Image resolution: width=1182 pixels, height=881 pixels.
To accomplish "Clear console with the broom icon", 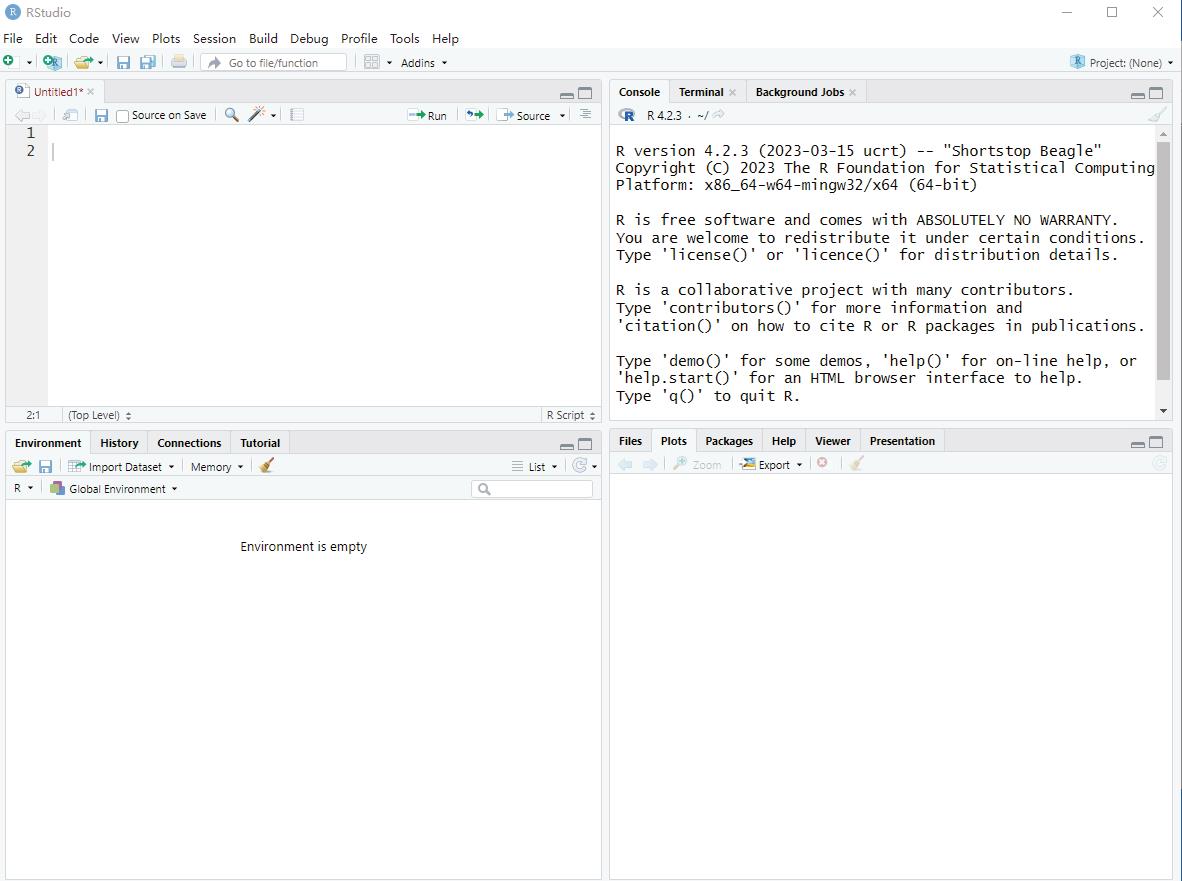I will click(x=1157, y=115).
